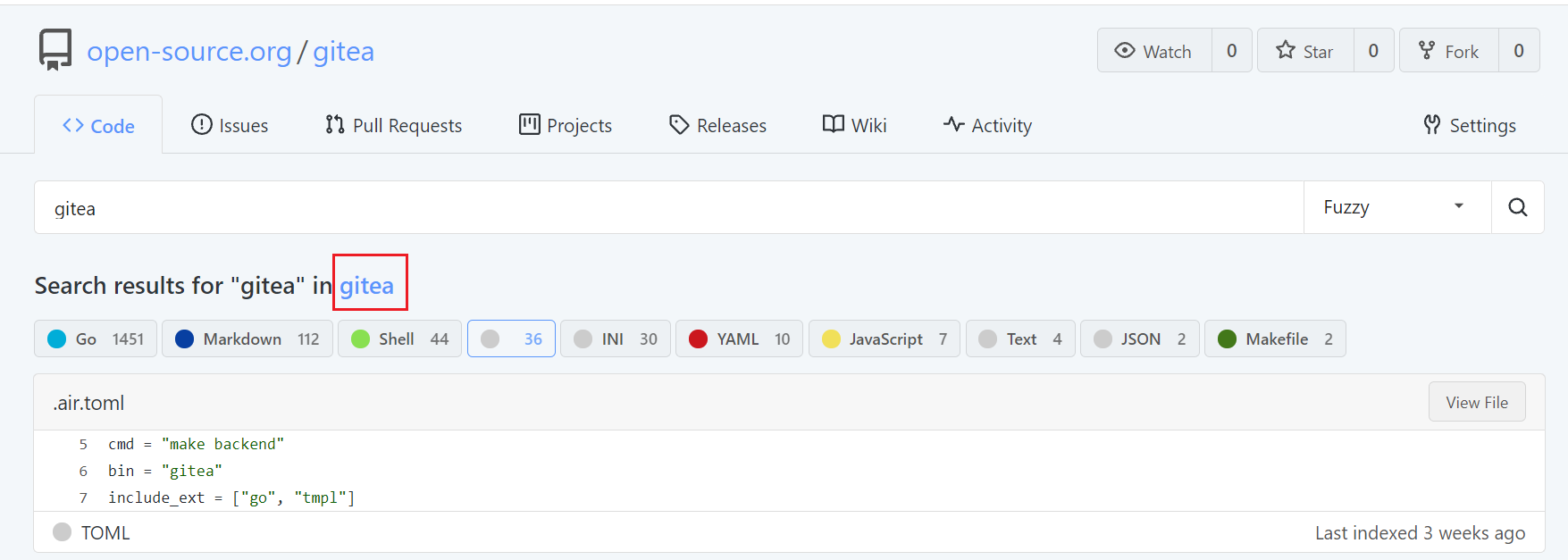1568x560 pixels.
Task: Click View File for .air.toml
Action: click(1477, 402)
